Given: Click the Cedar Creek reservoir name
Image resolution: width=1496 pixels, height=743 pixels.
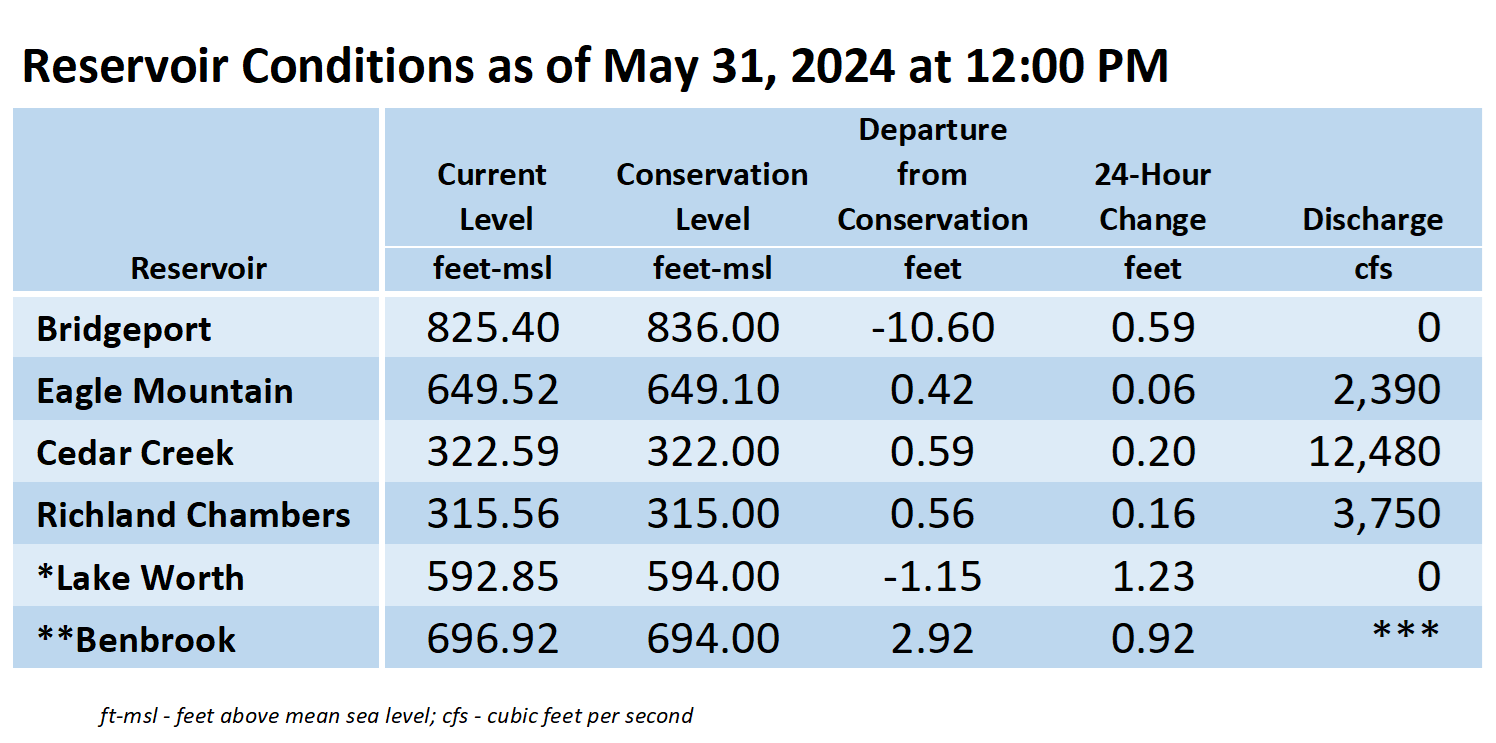Looking at the screenshot, I should coord(135,453).
